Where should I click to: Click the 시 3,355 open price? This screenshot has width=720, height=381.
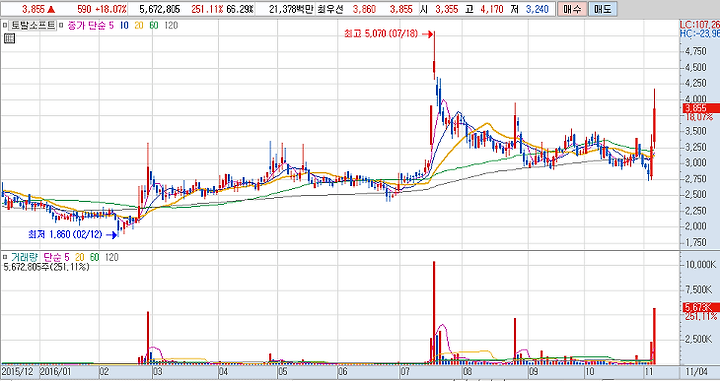coord(439,9)
